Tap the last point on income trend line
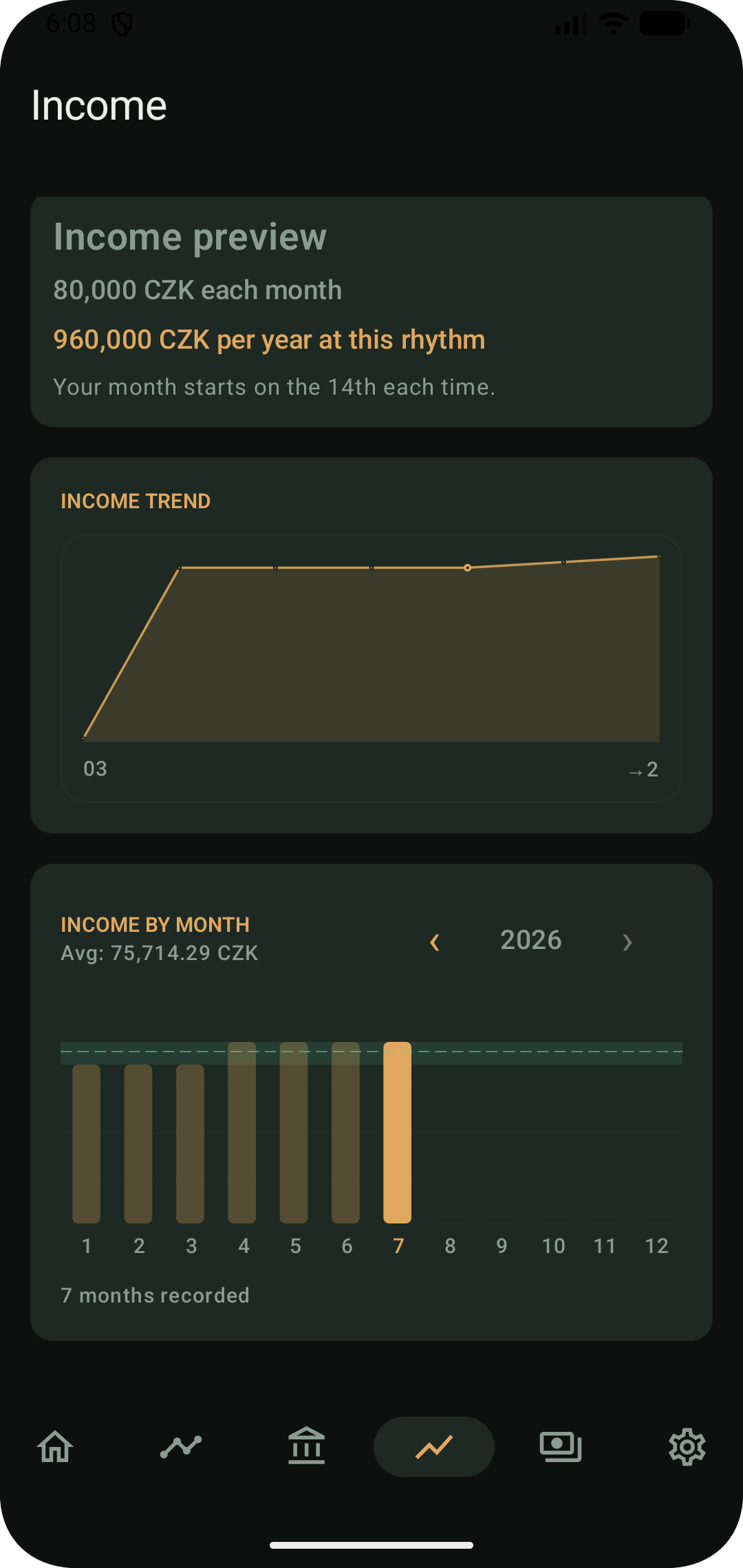This screenshot has width=743, height=1568. pyautogui.click(x=659, y=556)
